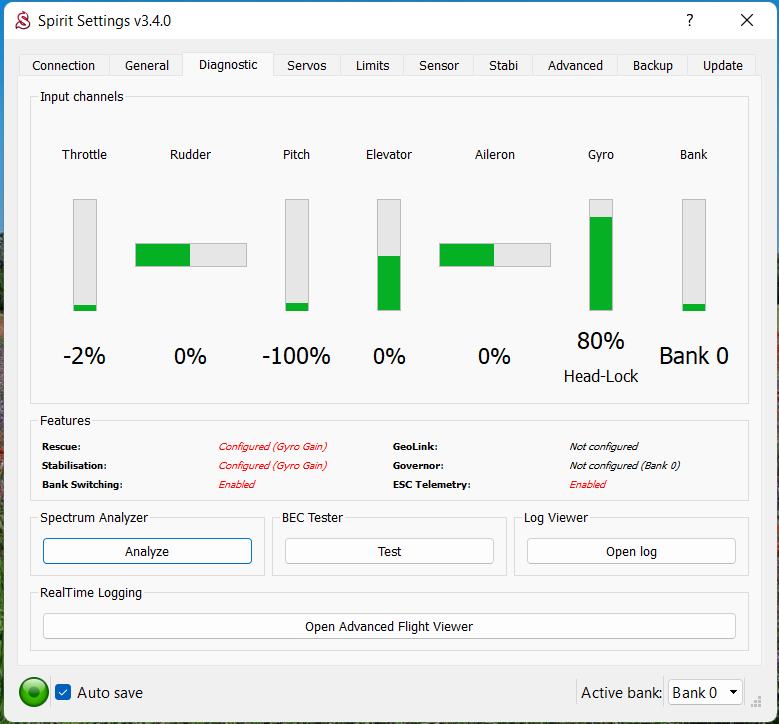Click the Spirit logo in title bar
This screenshot has width=779, height=724.
pyautogui.click(x=21, y=21)
